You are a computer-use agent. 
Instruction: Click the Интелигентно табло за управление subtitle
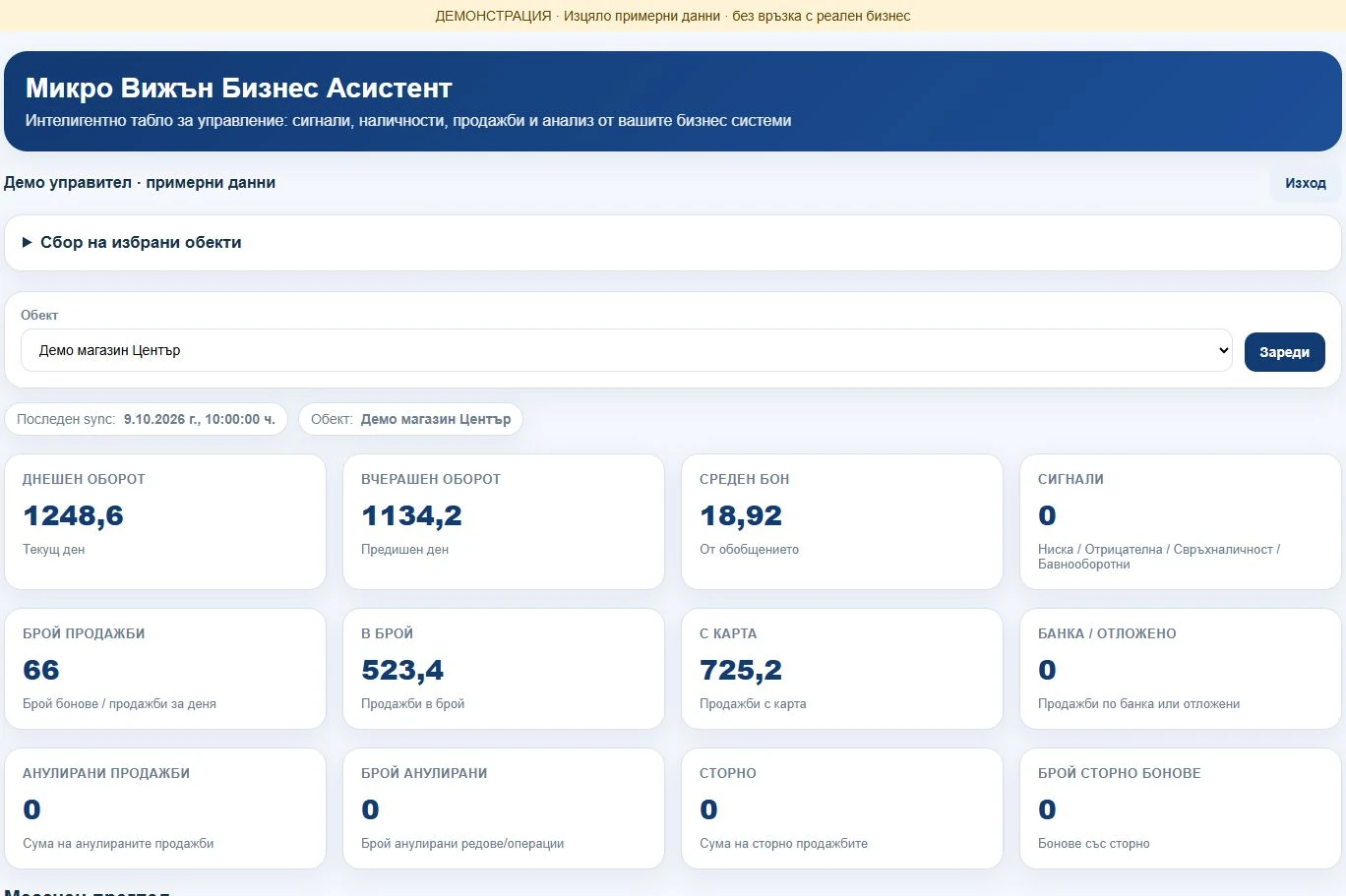[408, 121]
